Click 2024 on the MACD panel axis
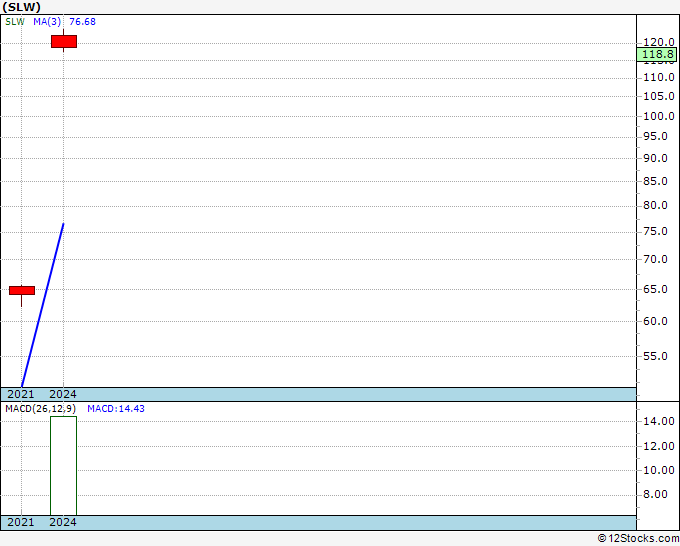This screenshot has width=680, height=546. 63,522
